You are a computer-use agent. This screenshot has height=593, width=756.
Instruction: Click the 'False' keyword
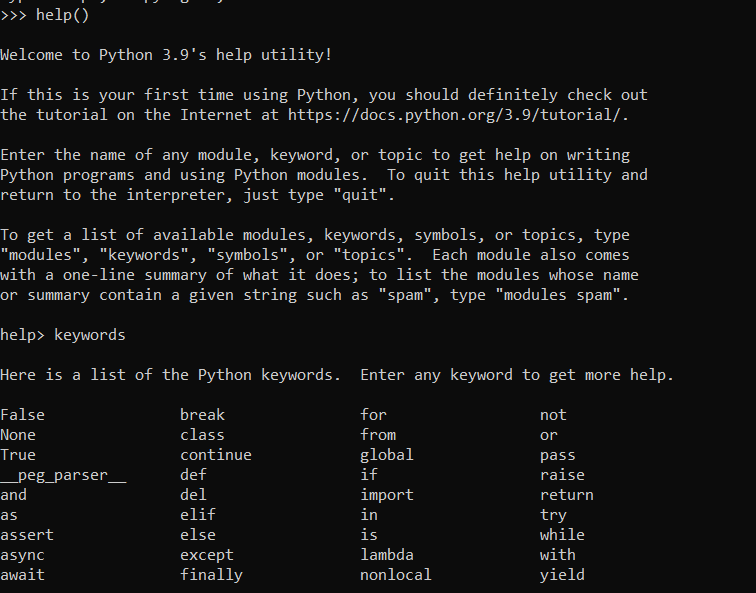point(23,415)
